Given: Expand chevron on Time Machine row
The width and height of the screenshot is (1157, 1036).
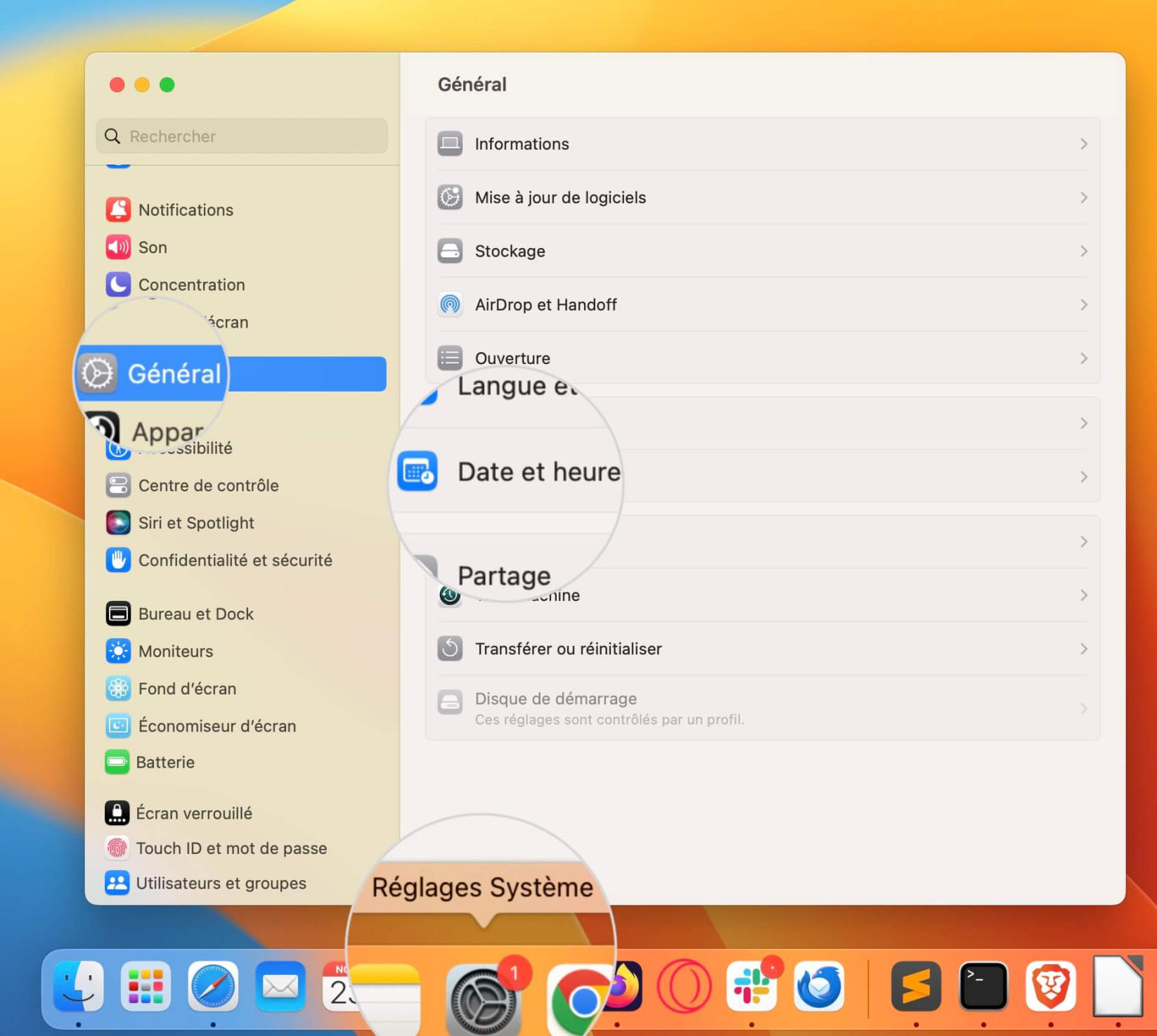Looking at the screenshot, I should (1084, 595).
